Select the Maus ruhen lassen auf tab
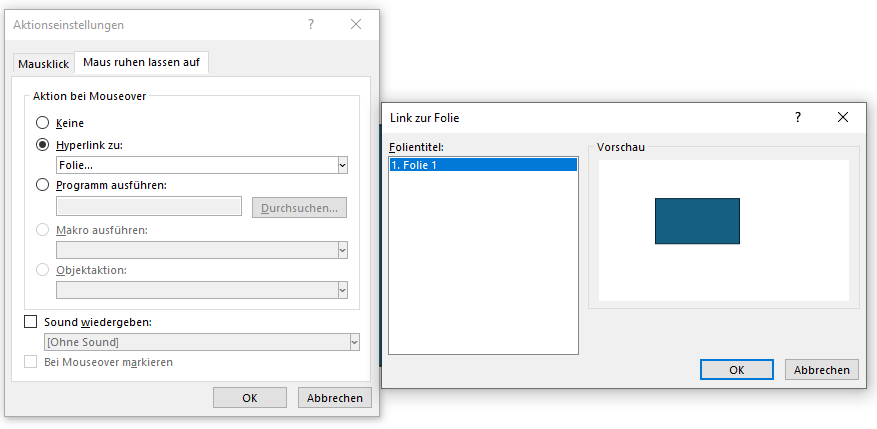The image size is (877, 429). [x=141, y=63]
